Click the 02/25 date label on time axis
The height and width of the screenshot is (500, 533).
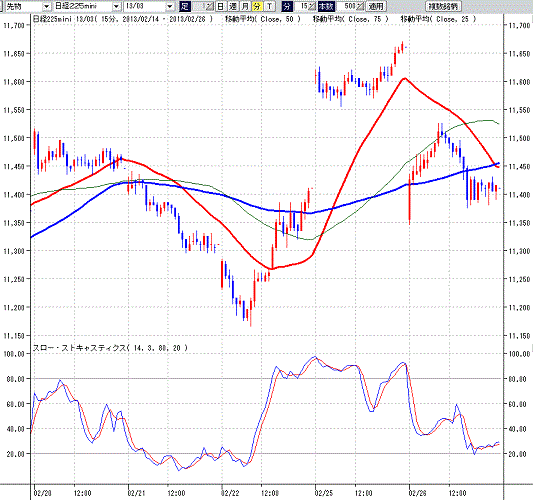coord(324,493)
